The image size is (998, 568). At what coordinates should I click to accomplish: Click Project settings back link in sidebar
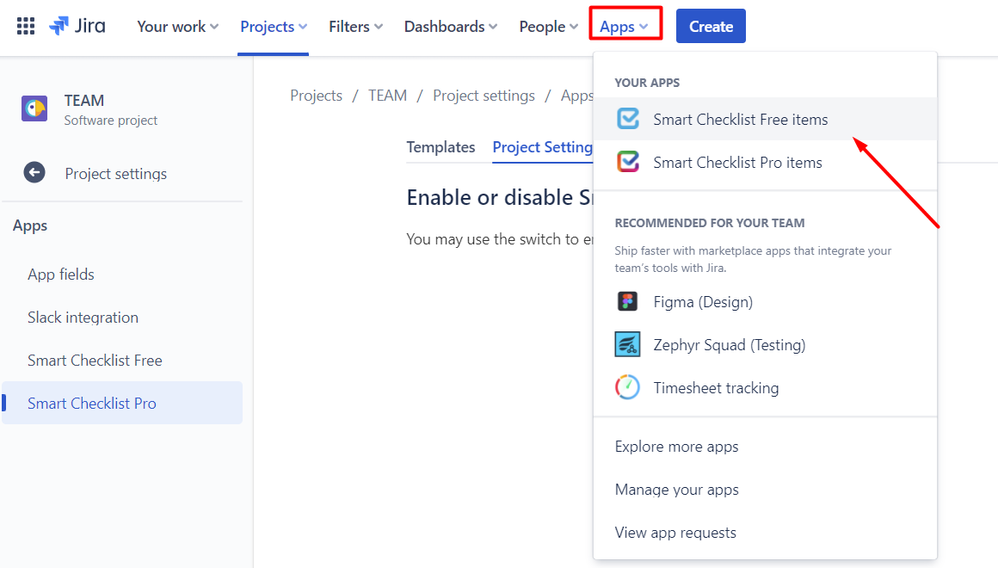[115, 174]
